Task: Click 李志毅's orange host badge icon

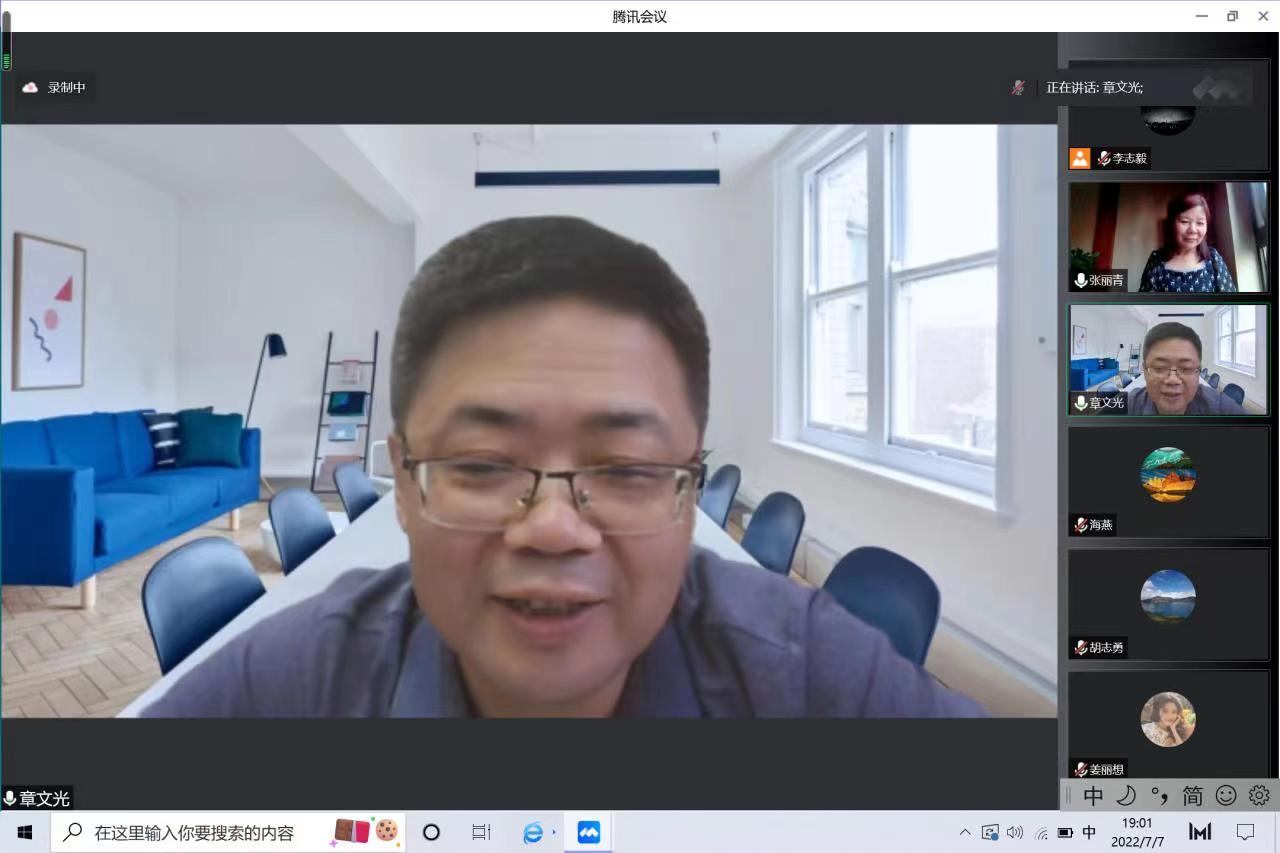Action: click(1079, 158)
